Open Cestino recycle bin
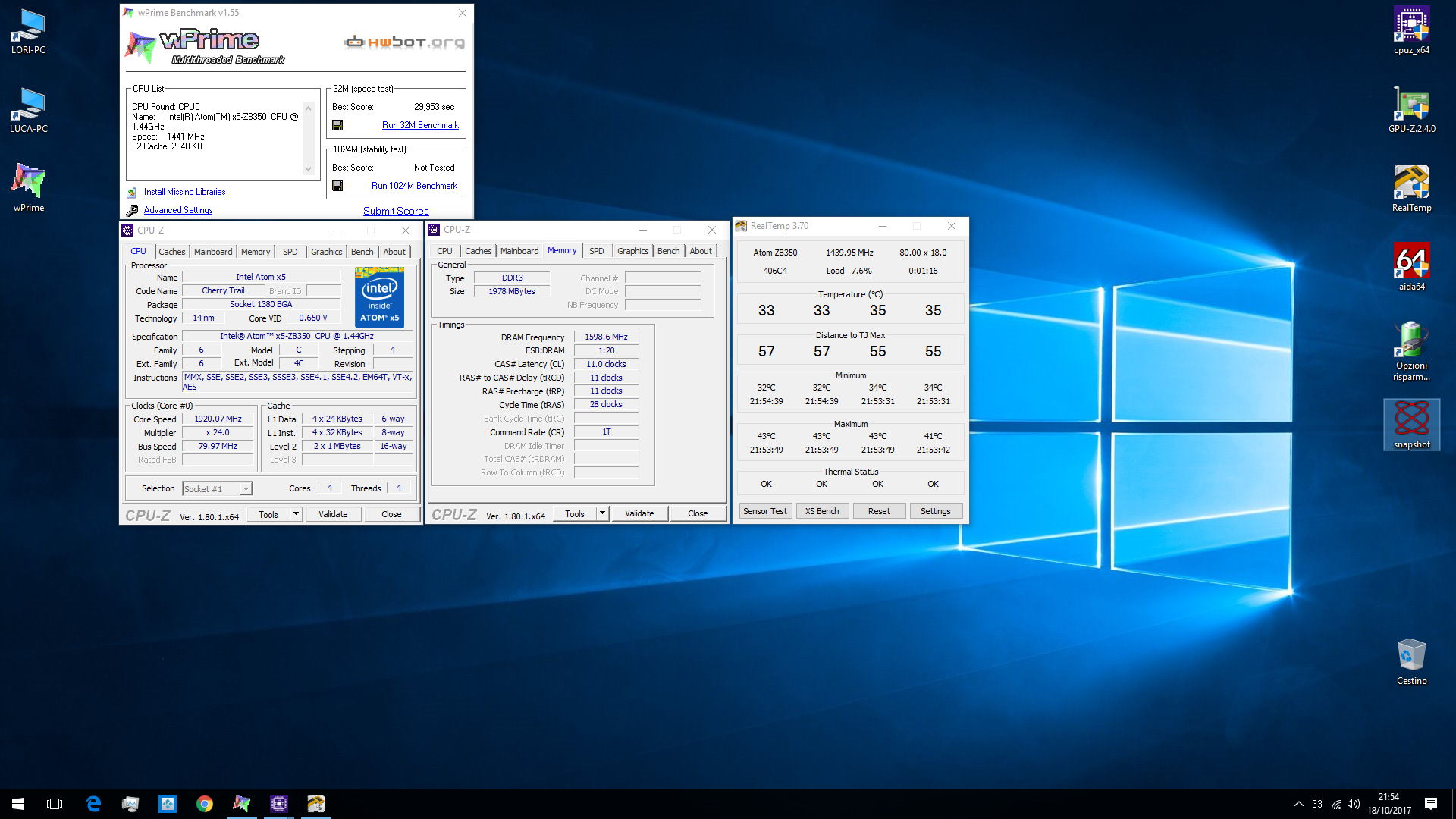 pyautogui.click(x=1411, y=662)
